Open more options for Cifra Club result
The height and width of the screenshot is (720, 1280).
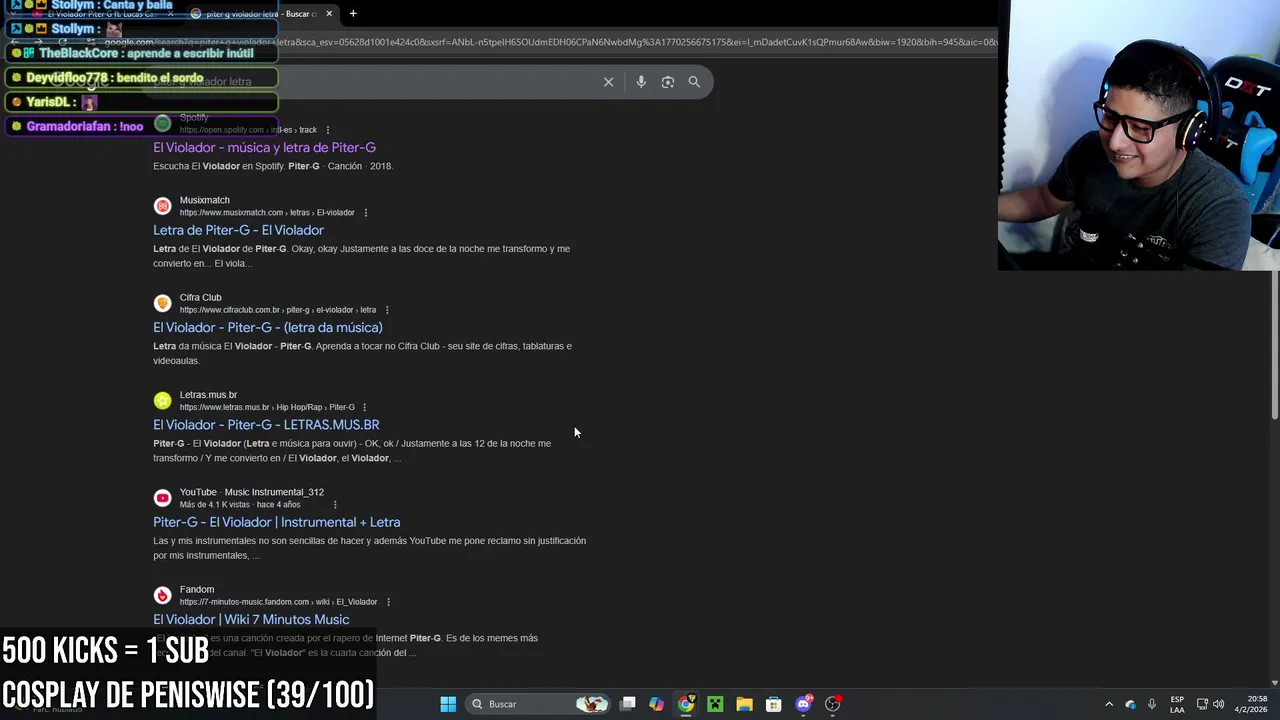click(387, 310)
